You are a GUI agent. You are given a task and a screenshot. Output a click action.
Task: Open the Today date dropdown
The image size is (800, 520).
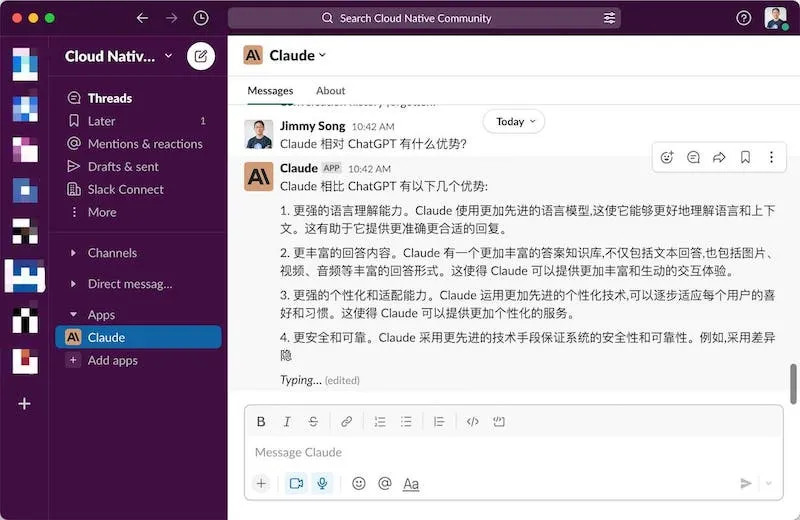click(x=514, y=121)
